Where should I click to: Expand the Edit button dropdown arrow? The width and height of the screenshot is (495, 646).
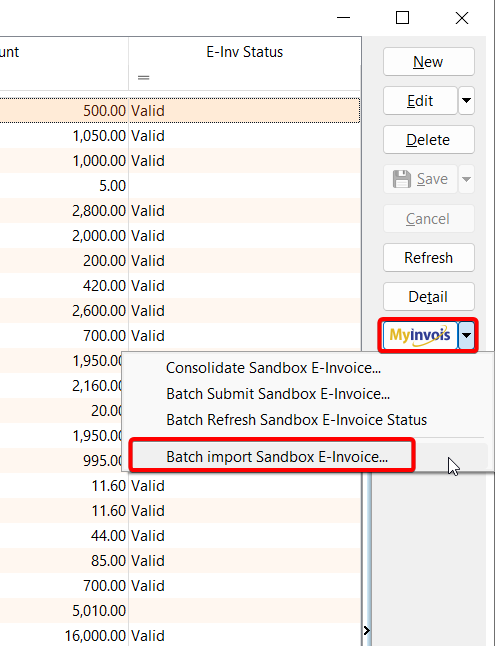click(x=466, y=100)
